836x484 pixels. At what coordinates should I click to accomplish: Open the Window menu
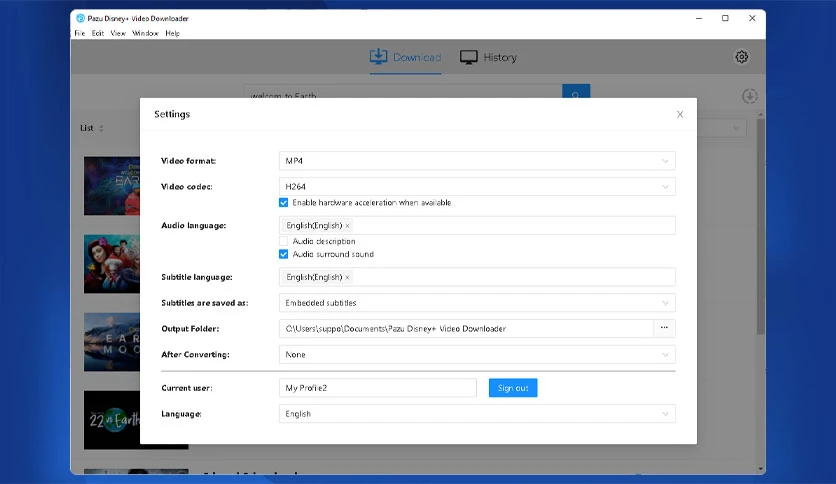(145, 33)
